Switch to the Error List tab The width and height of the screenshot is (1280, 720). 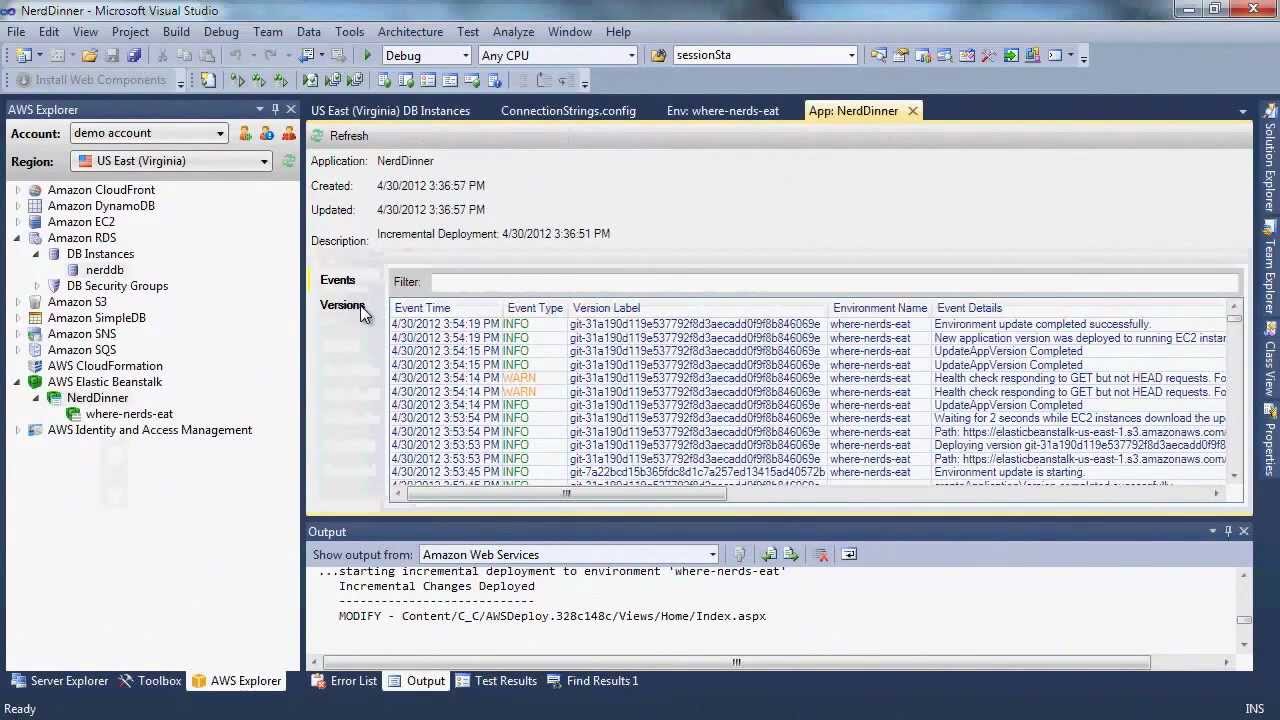pyautogui.click(x=344, y=681)
